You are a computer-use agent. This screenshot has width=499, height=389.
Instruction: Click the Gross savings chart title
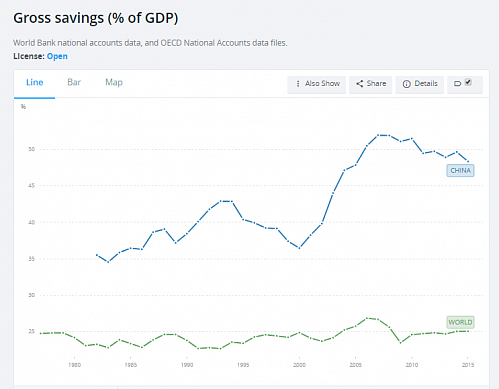tap(96, 18)
